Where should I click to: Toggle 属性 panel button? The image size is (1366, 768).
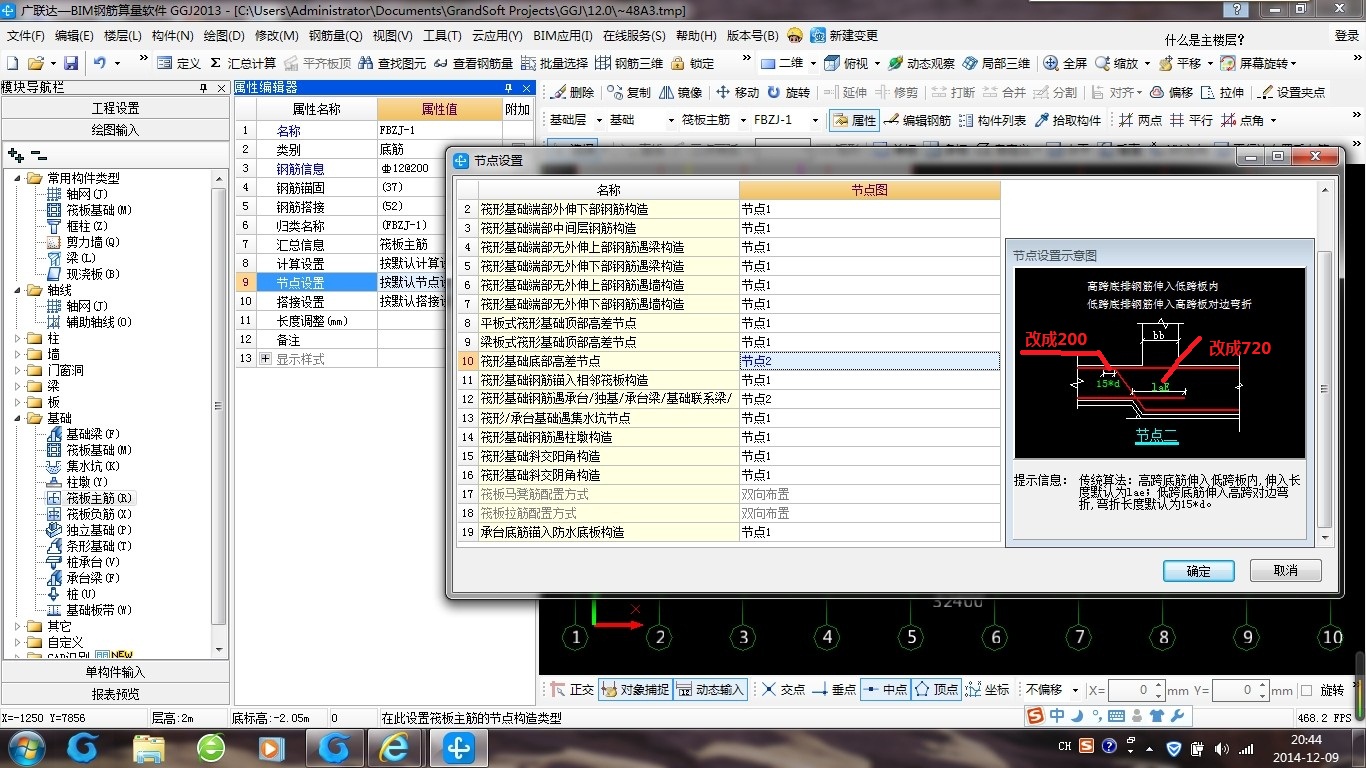(854, 120)
